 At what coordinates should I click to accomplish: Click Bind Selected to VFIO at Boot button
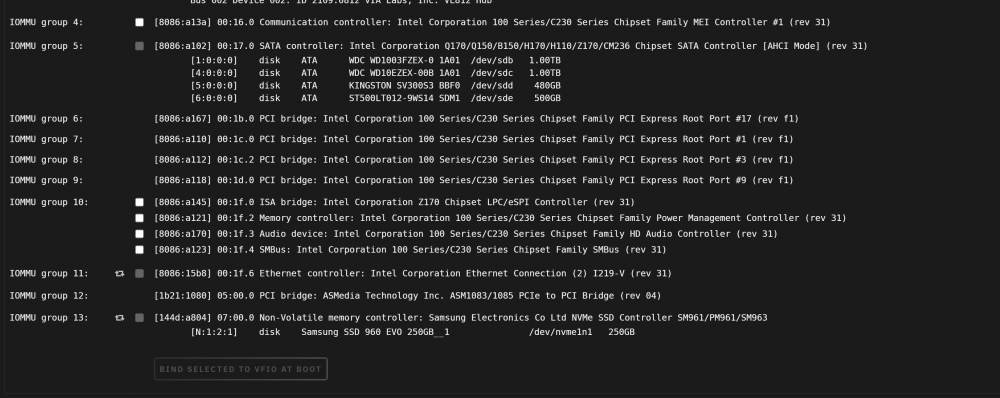pyautogui.click(x=240, y=369)
